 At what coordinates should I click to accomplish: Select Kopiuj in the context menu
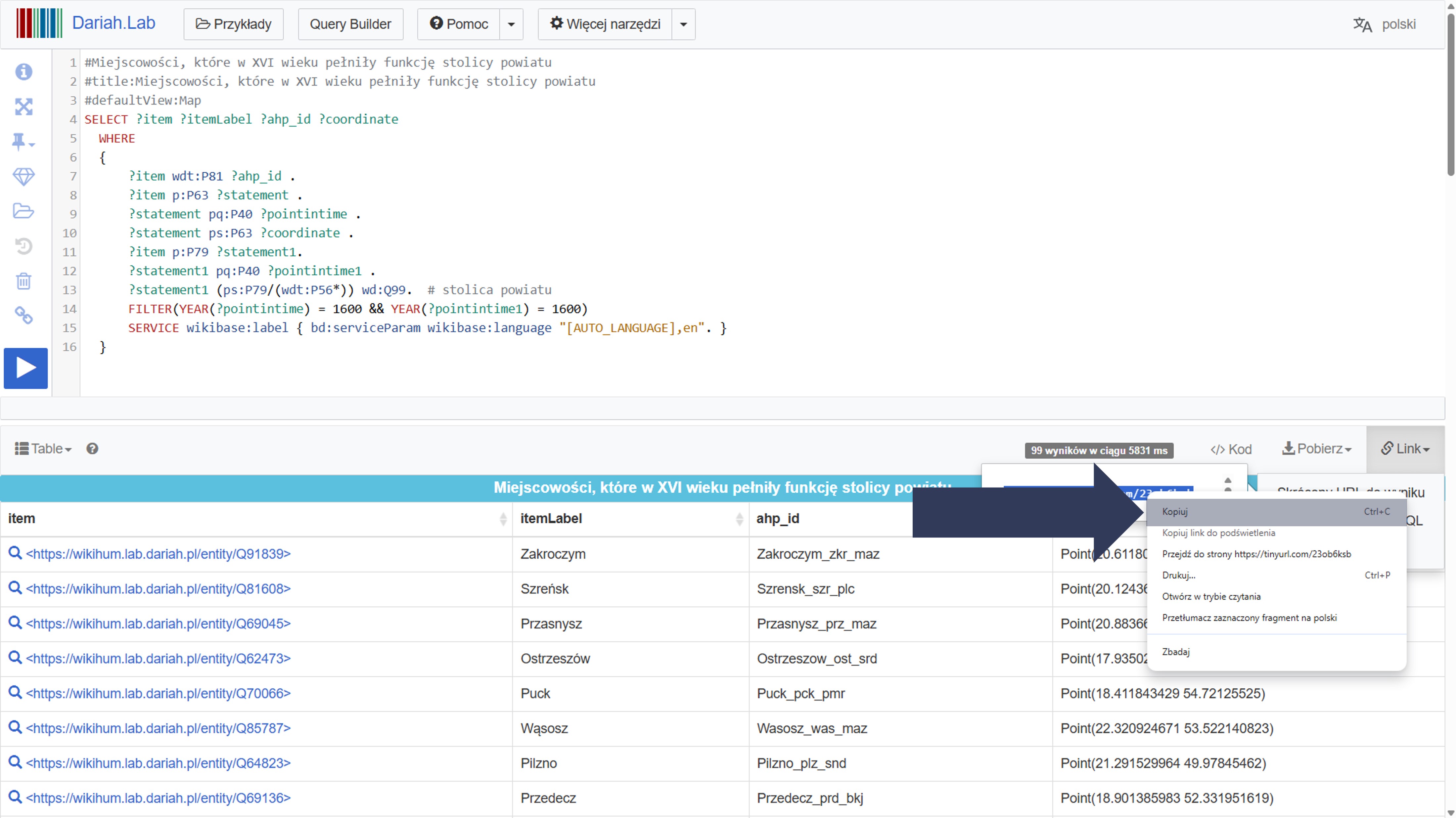click(x=1174, y=512)
